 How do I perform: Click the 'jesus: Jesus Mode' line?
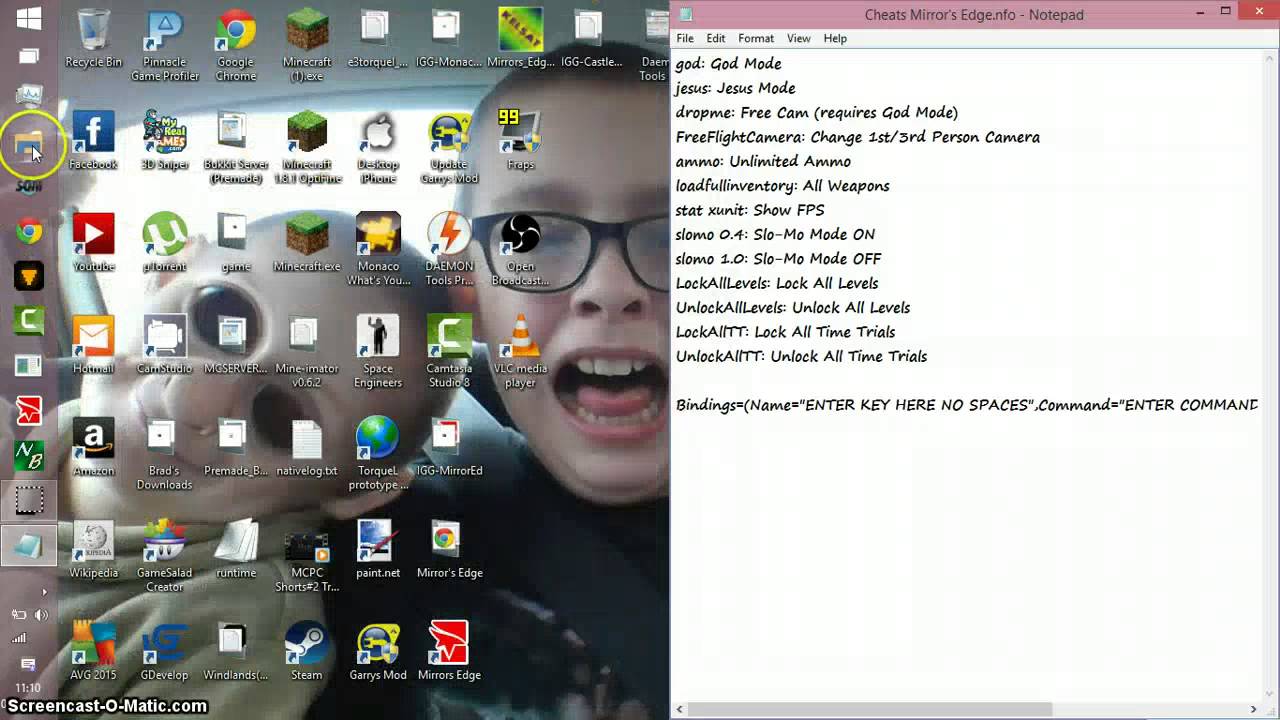735,88
